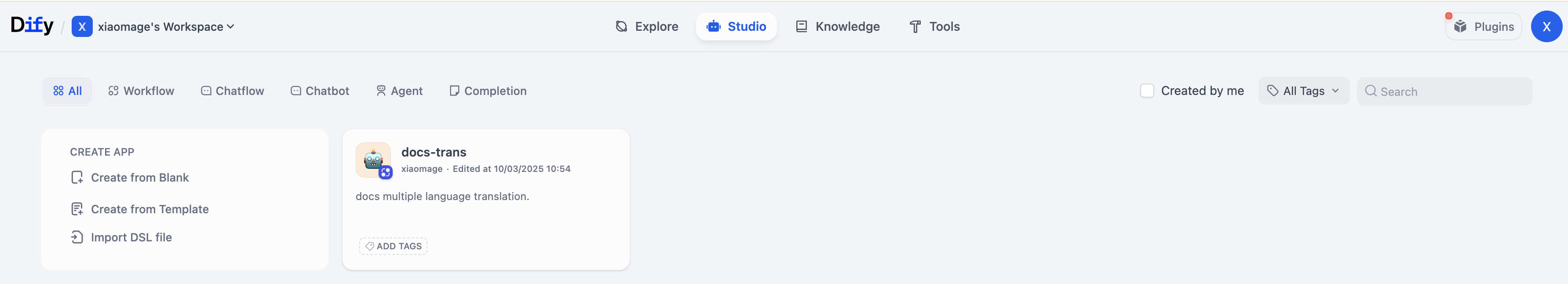This screenshot has height=284, width=1568.
Task: Click the docs-trans robot app icon
Action: 373,160
